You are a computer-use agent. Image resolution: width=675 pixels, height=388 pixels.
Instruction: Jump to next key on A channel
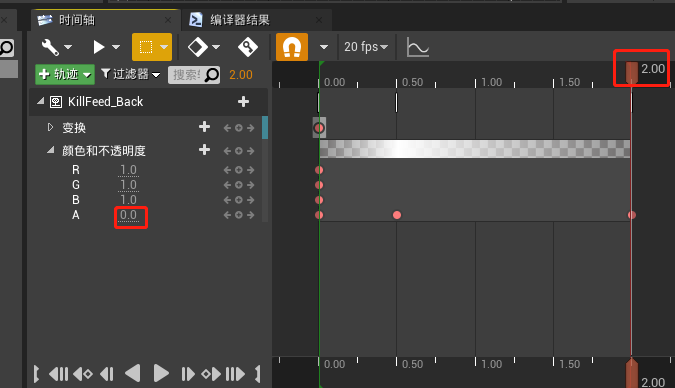(x=251, y=215)
